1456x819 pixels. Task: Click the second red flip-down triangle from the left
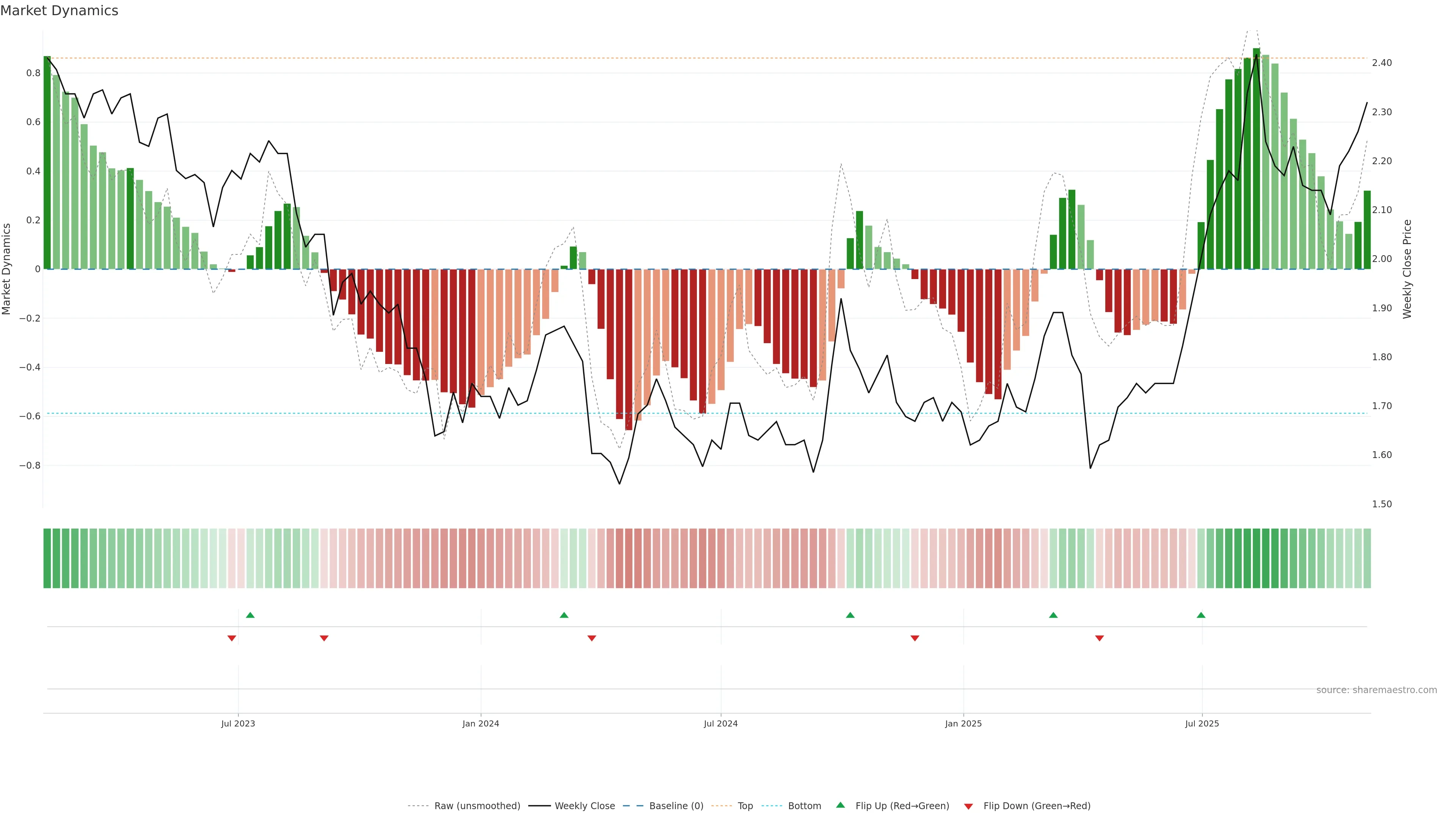pos(324,638)
